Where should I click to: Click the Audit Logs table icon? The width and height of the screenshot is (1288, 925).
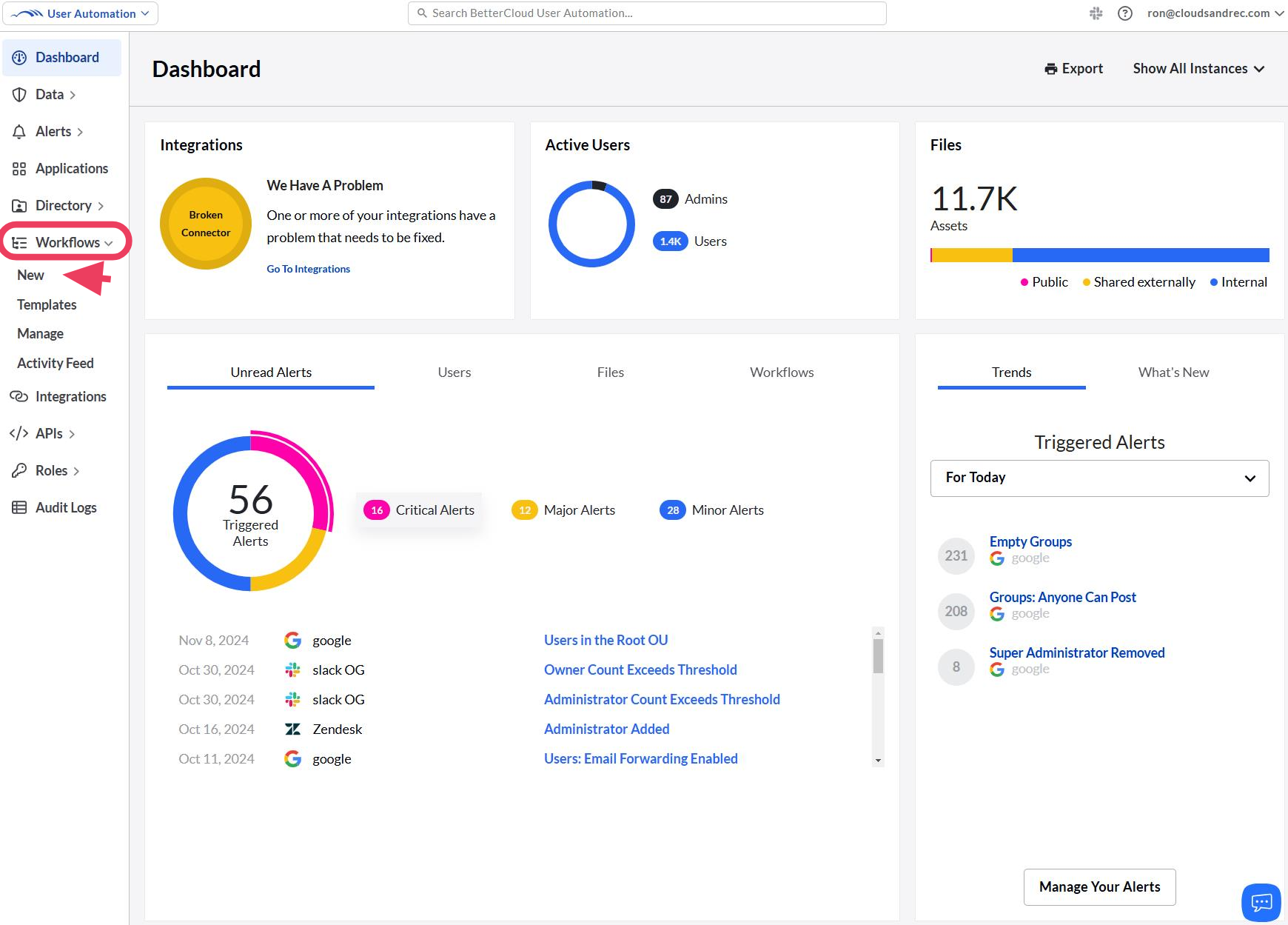click(x=19, y=507)
